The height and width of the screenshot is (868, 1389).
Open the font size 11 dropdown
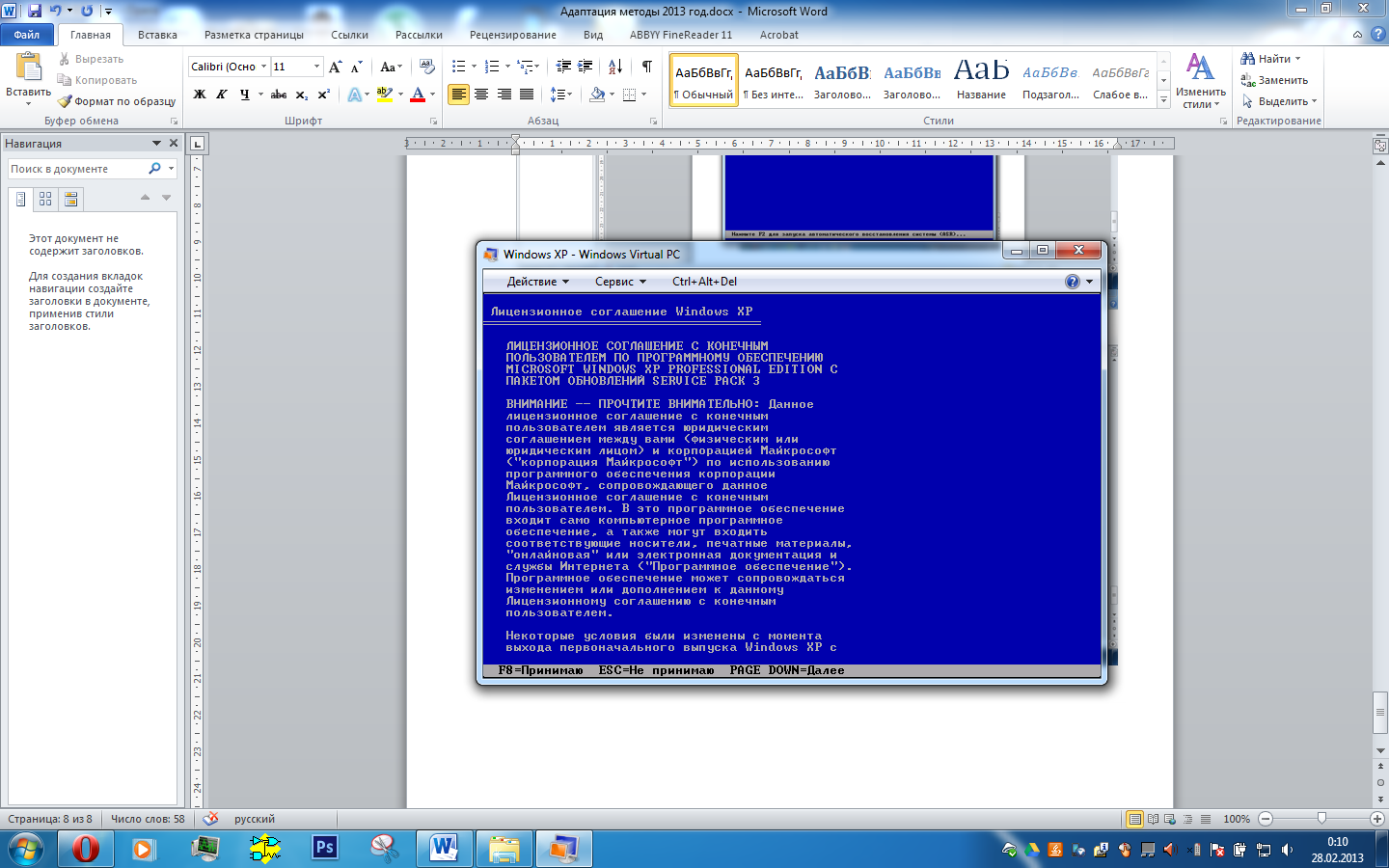[x=316, y=67]
